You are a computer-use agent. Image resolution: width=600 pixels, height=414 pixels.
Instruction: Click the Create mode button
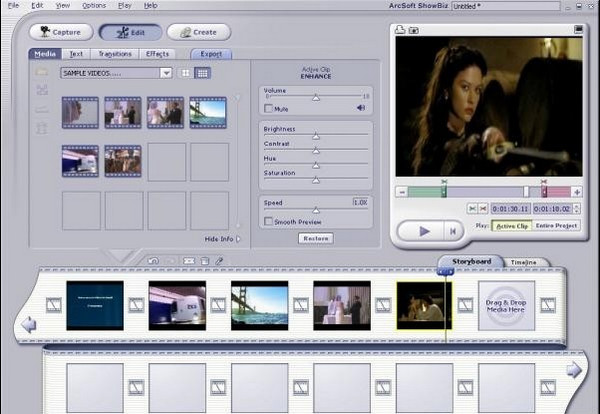[199, 32]
